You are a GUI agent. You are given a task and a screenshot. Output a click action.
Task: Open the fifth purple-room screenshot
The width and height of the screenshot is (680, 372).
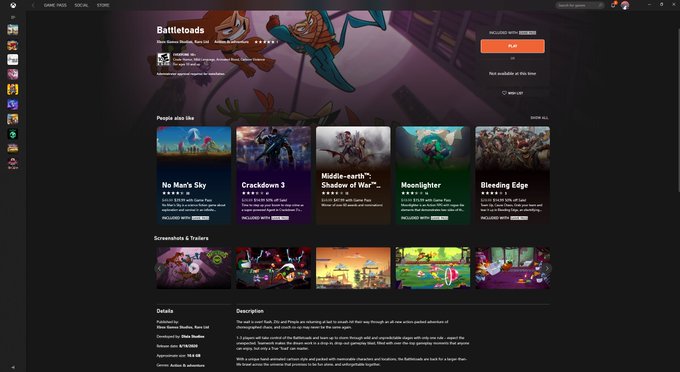[x=512, y=268]
